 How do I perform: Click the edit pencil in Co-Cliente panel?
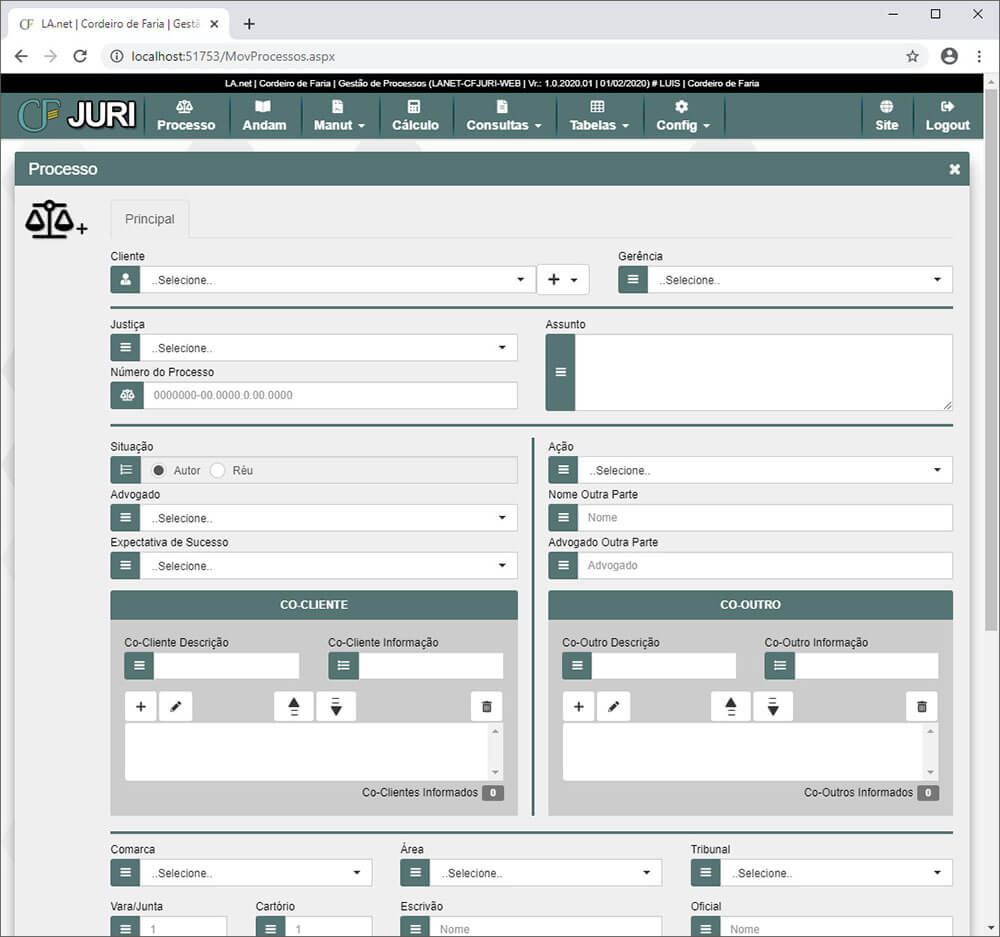176,707
